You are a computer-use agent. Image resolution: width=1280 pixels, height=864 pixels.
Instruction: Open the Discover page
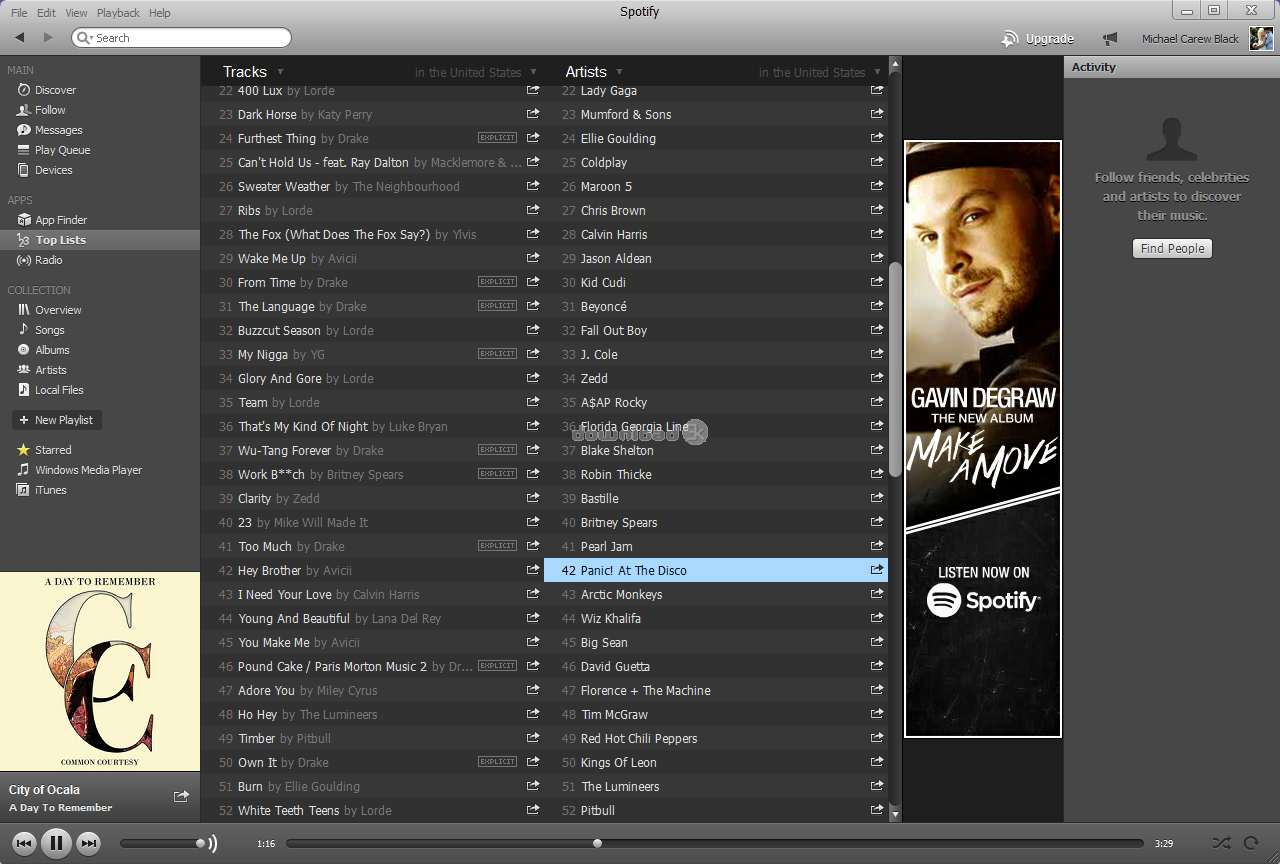pos(54,89)
